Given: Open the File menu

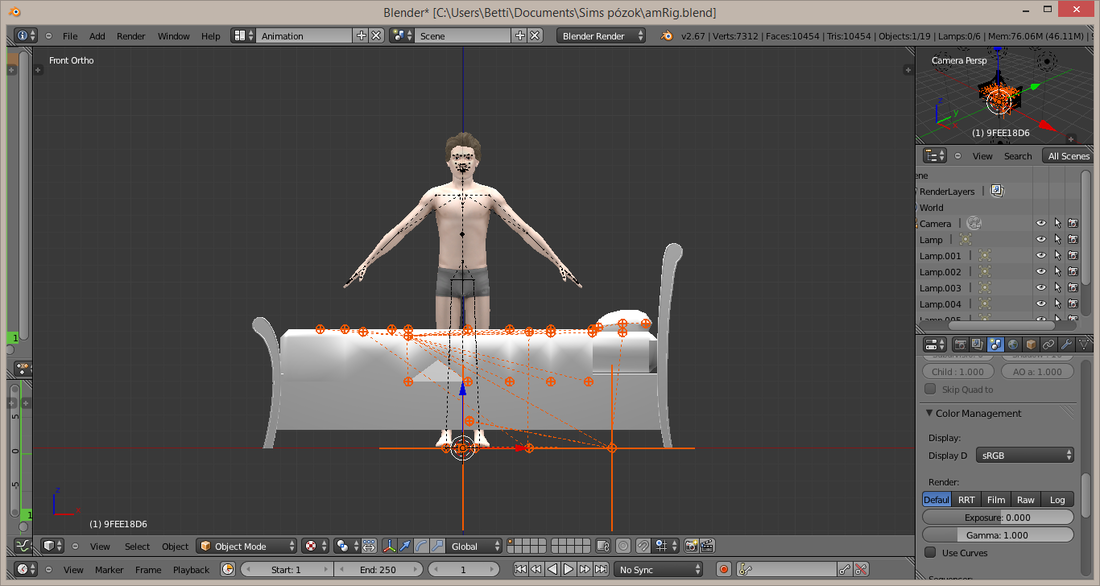Looking at the screenshot, I should [x=70, y=36].
